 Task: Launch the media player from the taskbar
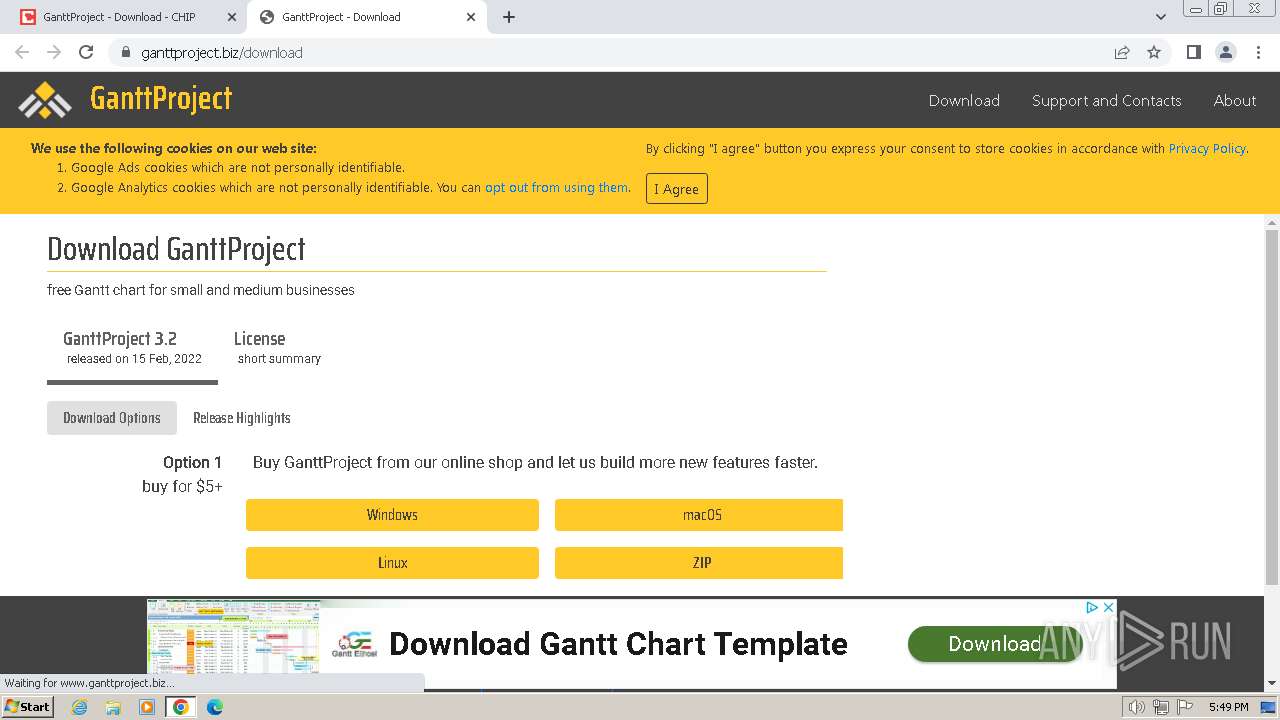[147, 707]
